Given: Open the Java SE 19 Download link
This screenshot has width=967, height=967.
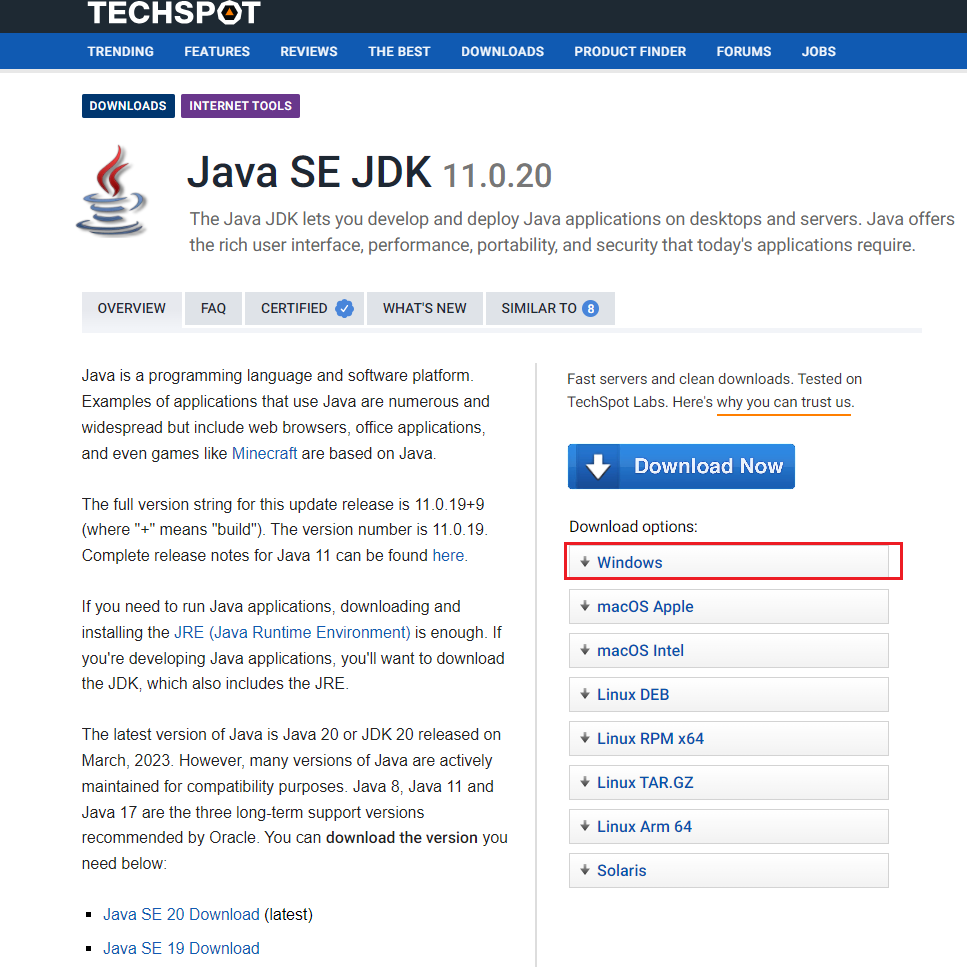Looking at the screenshot, I should coord(181,948).
